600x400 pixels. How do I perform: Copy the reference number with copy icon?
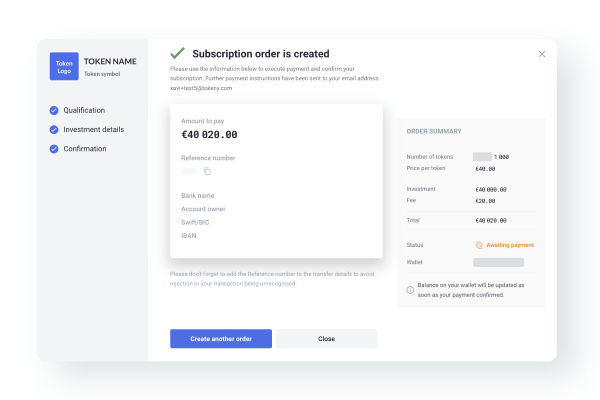[207, 171]
